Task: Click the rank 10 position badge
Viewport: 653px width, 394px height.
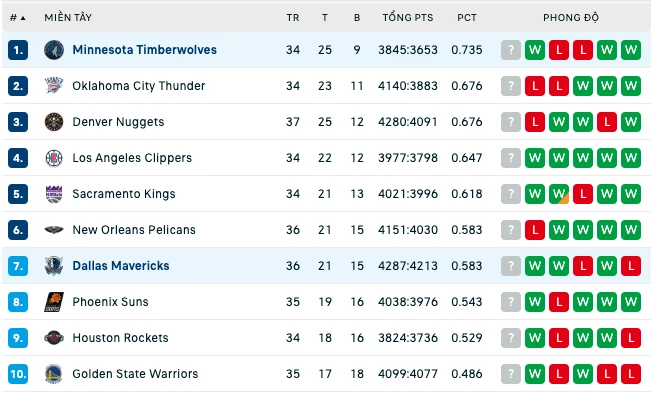Action: click(x=18, y=374)
